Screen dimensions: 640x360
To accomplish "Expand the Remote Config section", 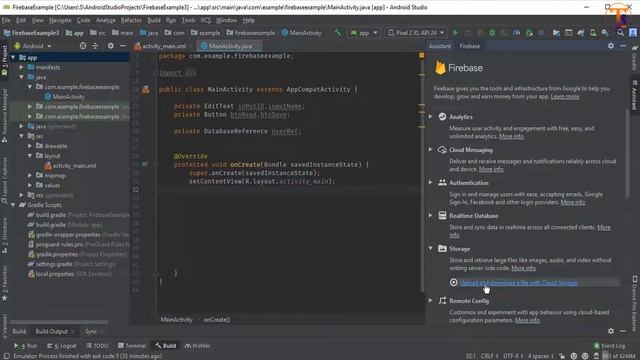I will pos(431,300).
